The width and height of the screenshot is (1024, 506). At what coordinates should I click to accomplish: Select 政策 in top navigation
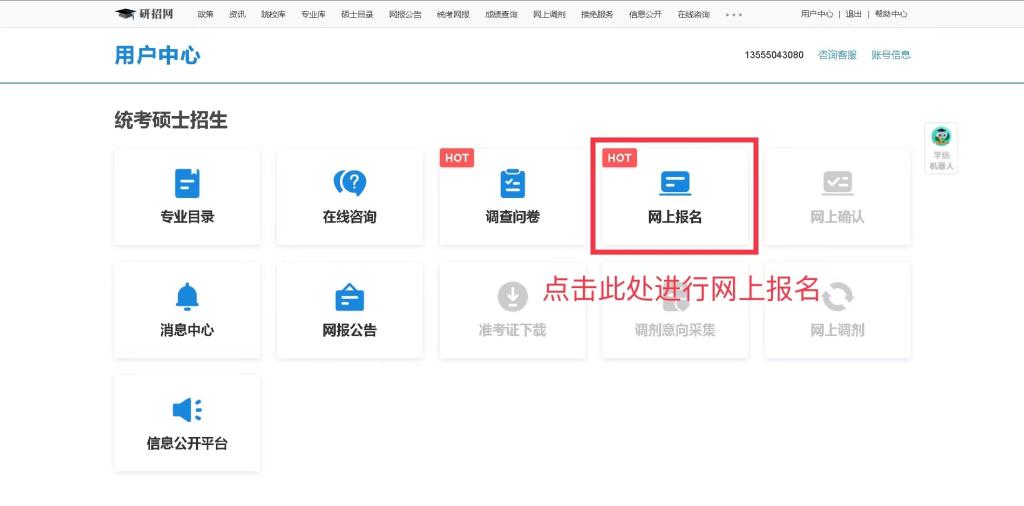pos(205,15)
